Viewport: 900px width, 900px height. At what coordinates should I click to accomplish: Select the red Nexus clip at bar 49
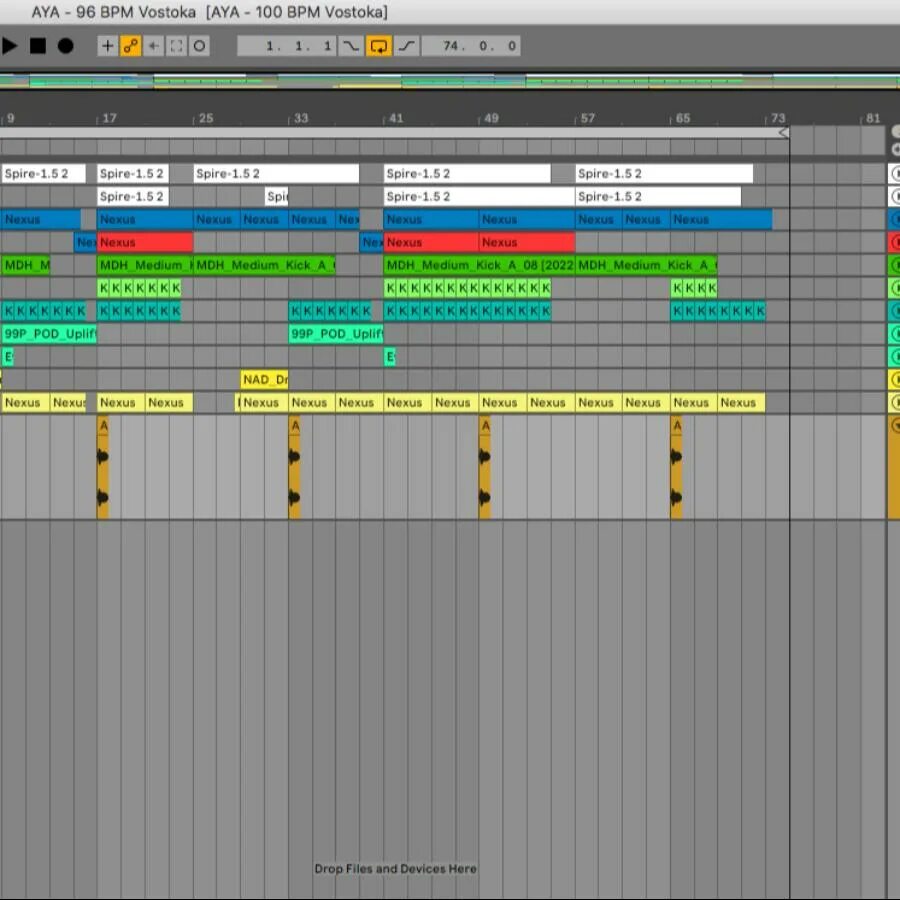[527, 242]
